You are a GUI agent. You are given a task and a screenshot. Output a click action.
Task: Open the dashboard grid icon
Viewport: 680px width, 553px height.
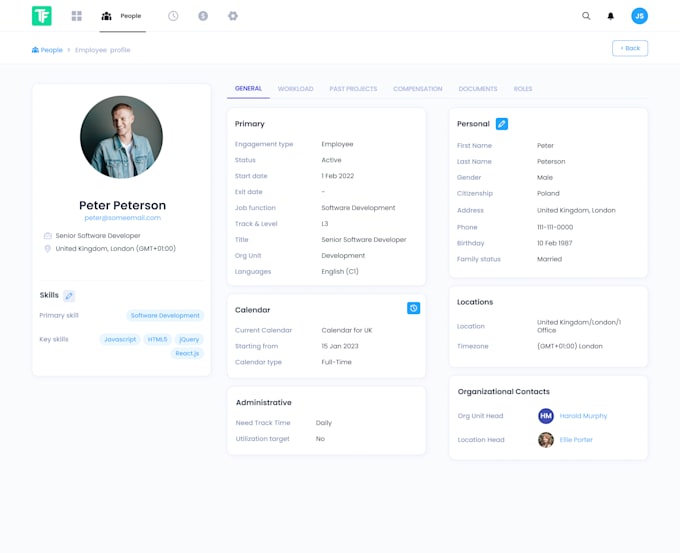coord(77,16)
